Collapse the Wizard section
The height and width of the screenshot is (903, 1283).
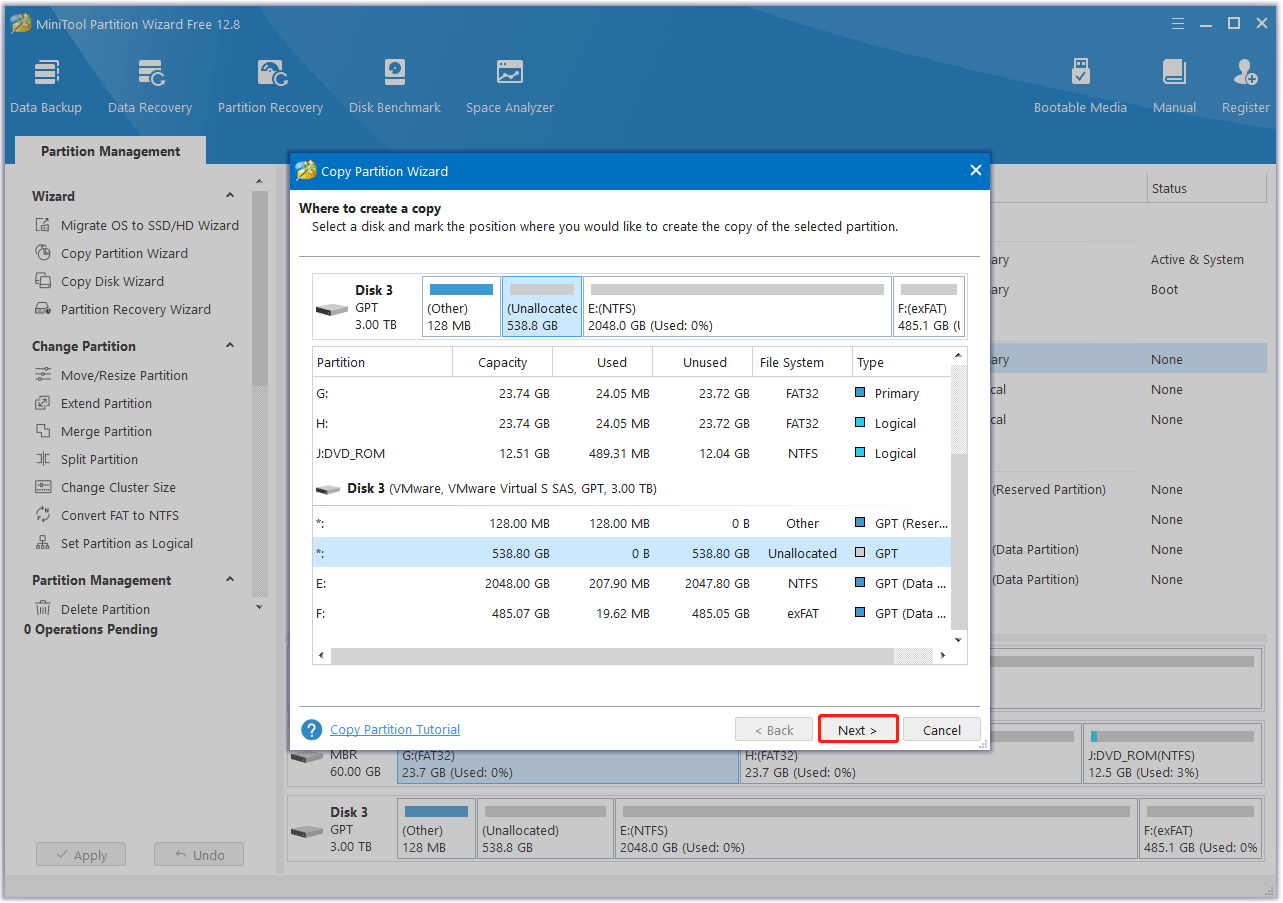[x=230, y=196]
